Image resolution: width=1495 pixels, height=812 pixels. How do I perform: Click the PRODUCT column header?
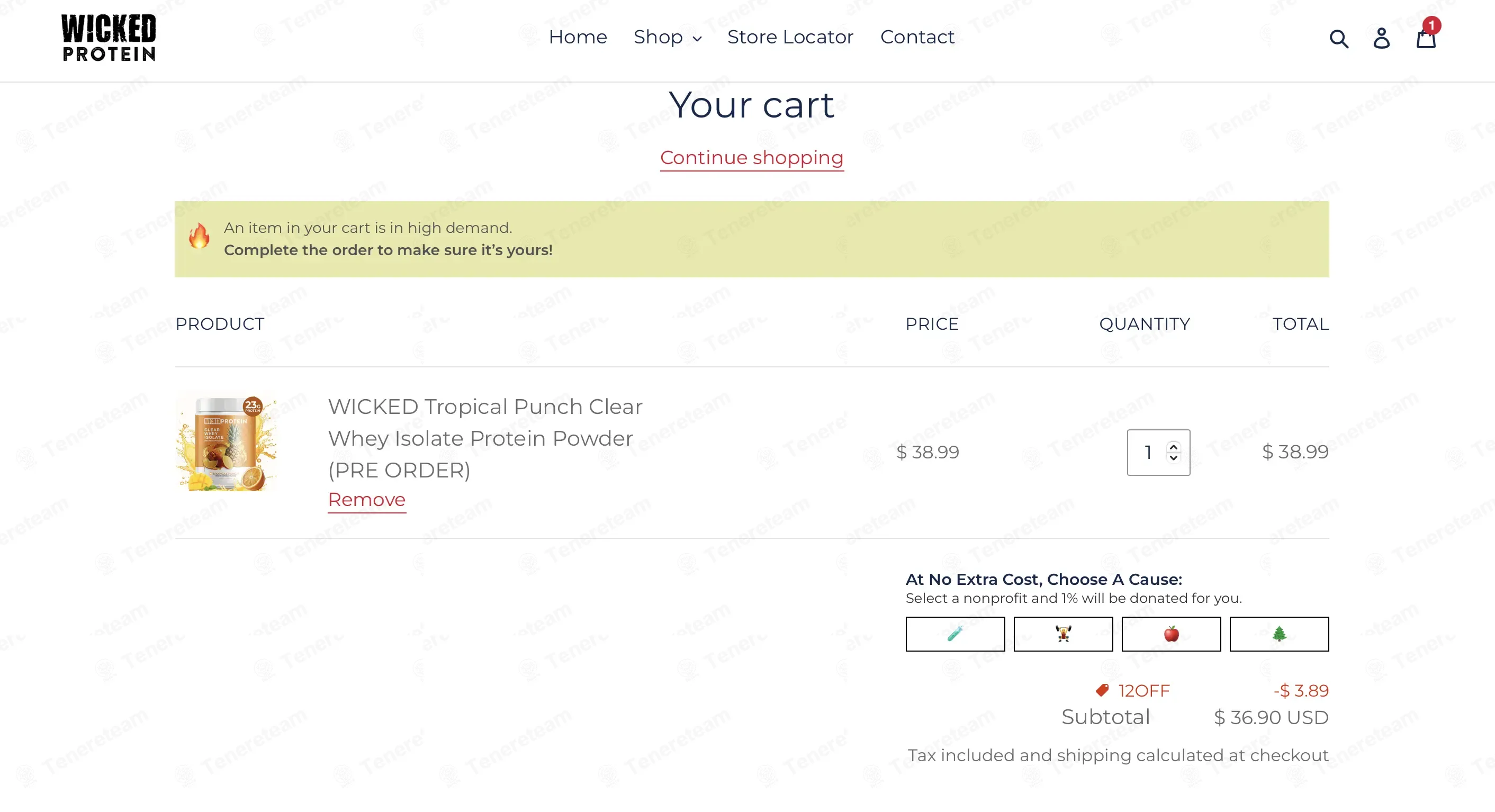click(x=220, y=324)
